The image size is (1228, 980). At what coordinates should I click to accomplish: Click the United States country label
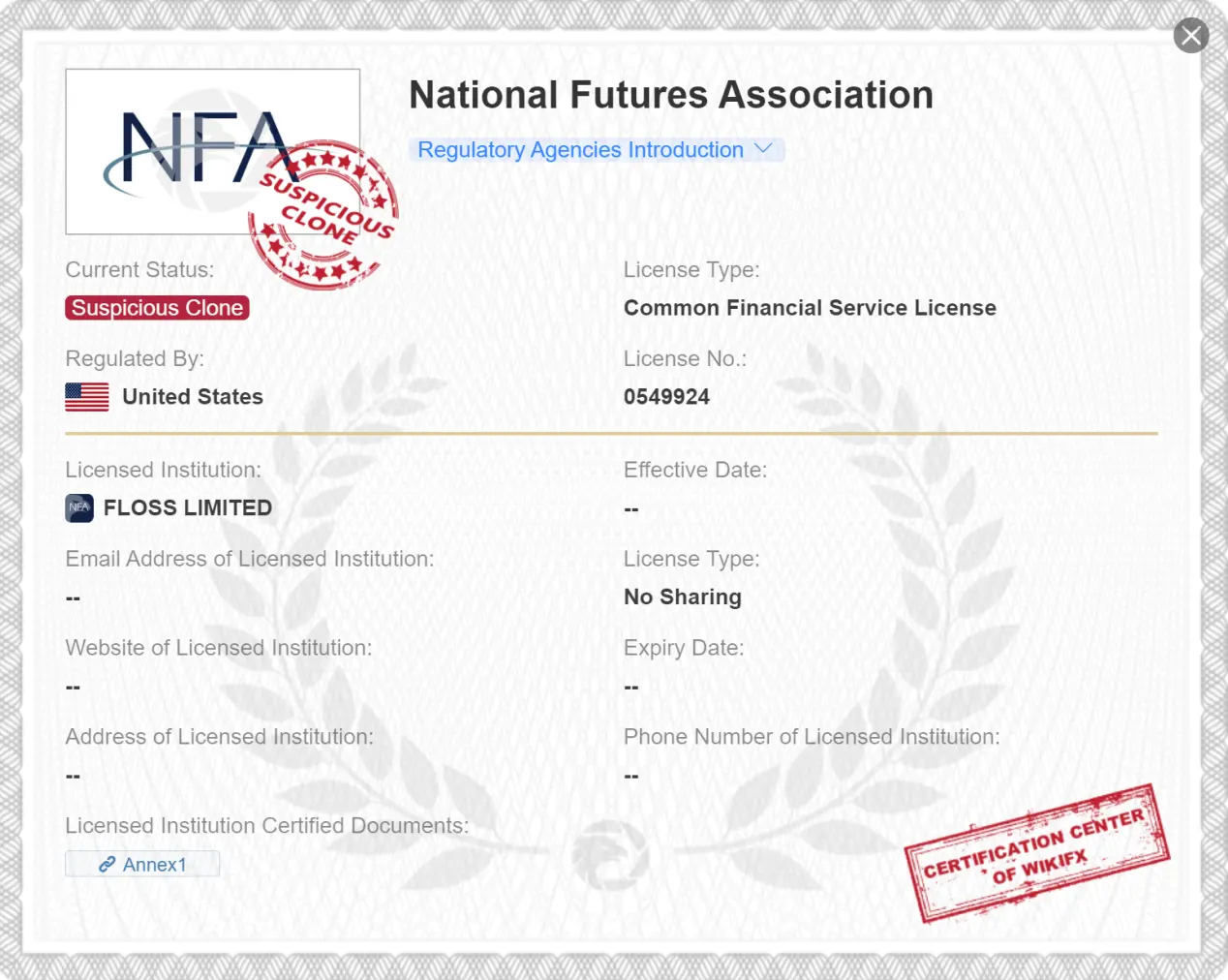[x=193, y=397]
